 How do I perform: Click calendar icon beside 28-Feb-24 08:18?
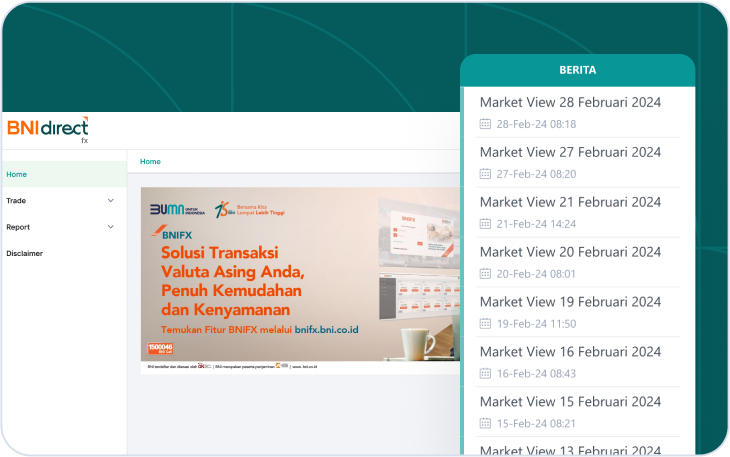[x=486, y=124]
